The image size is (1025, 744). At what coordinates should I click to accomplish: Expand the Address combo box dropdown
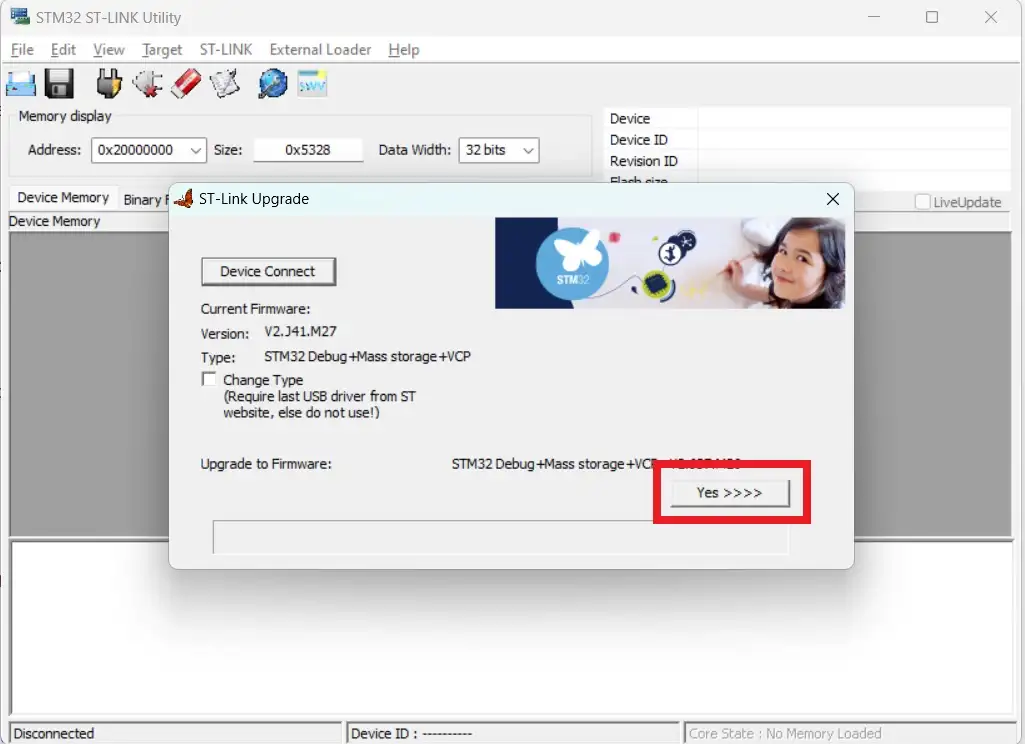pyautogui.click(x=195, y=150)
